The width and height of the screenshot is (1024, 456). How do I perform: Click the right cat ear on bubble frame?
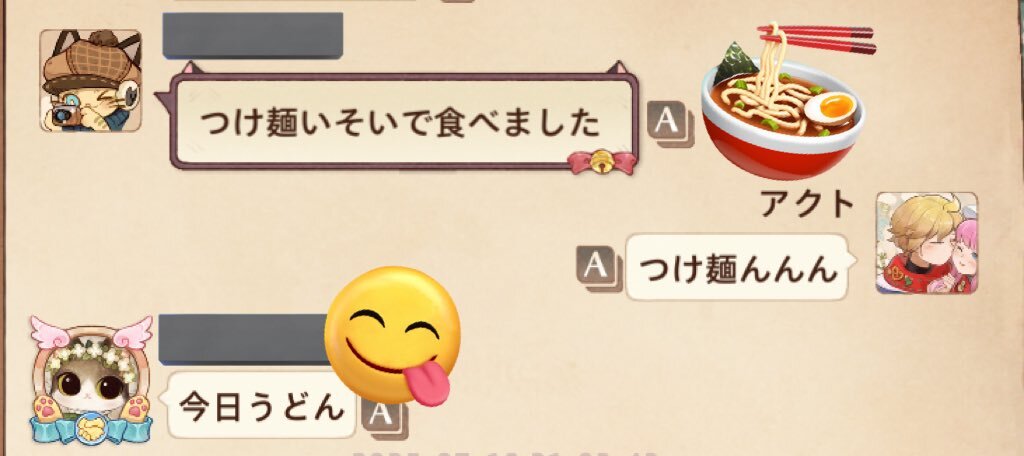616,67
